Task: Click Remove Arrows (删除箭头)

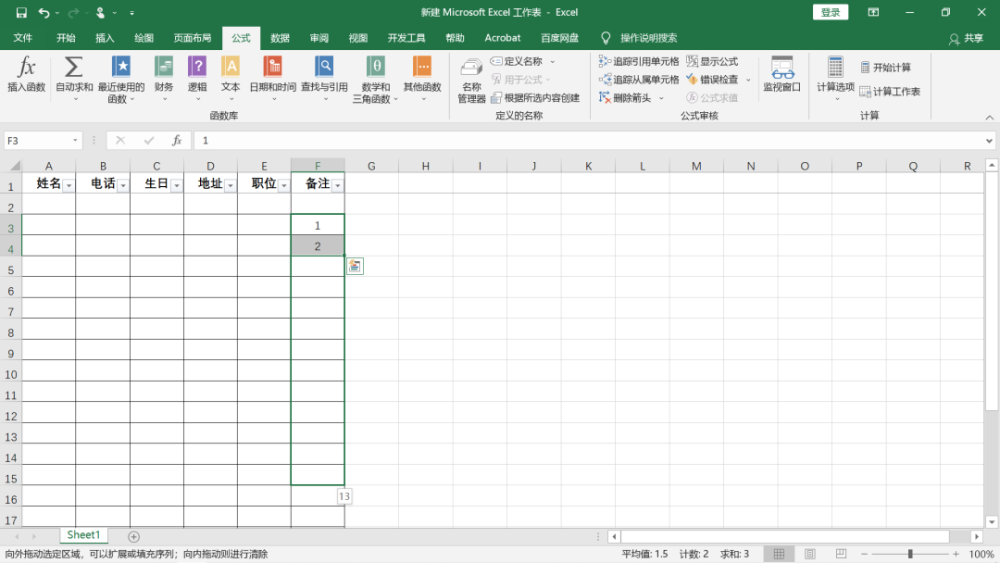Action: (625, 98)
